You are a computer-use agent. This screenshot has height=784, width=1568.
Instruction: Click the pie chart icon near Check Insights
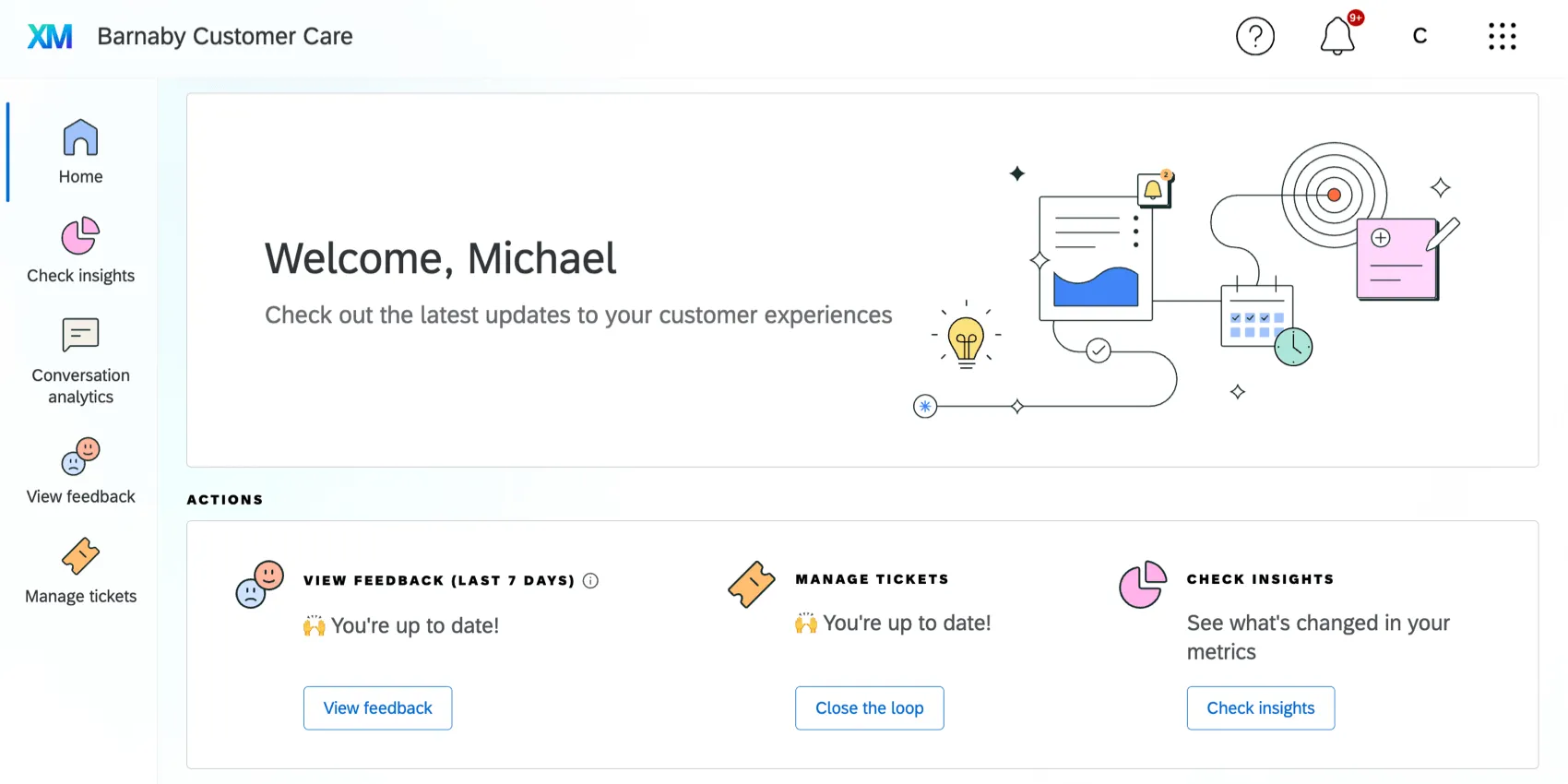pos(1144,585)
